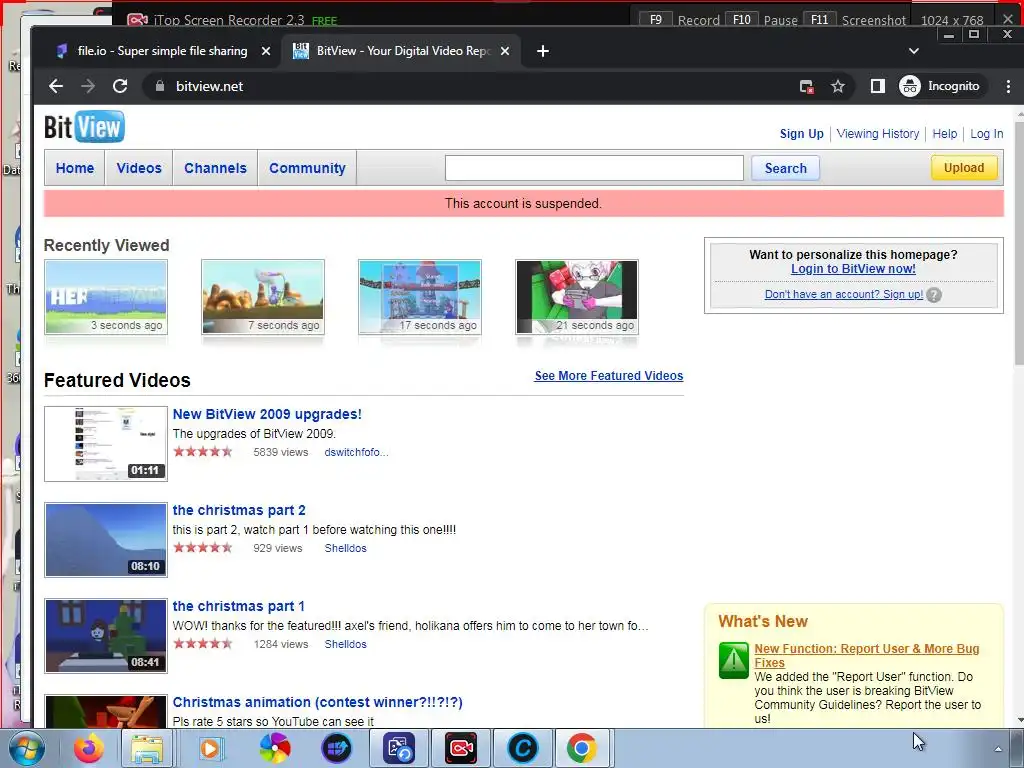Click the browser back arrow
This screenshot has height=768, width=1024.
click(56, 86)
